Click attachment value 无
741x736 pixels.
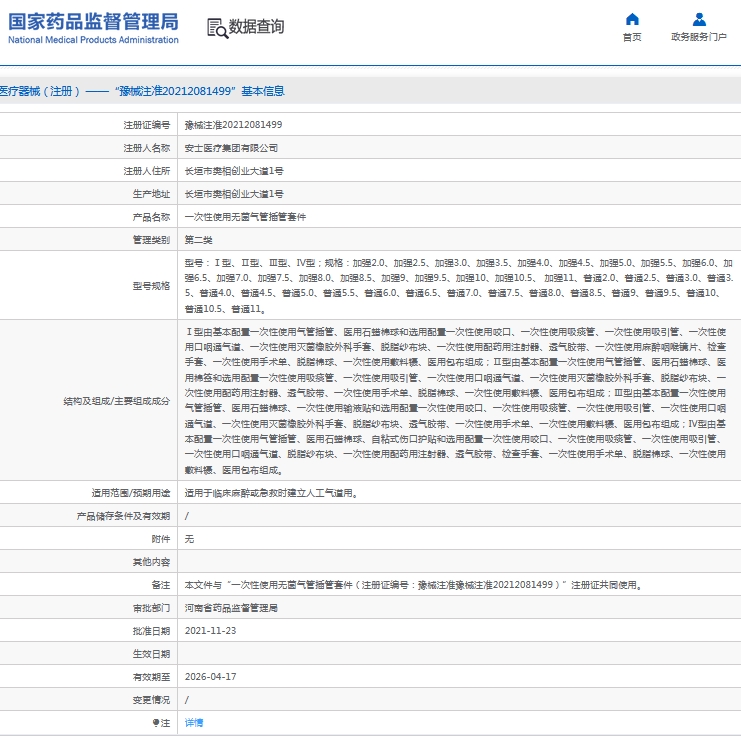[189, 539]
